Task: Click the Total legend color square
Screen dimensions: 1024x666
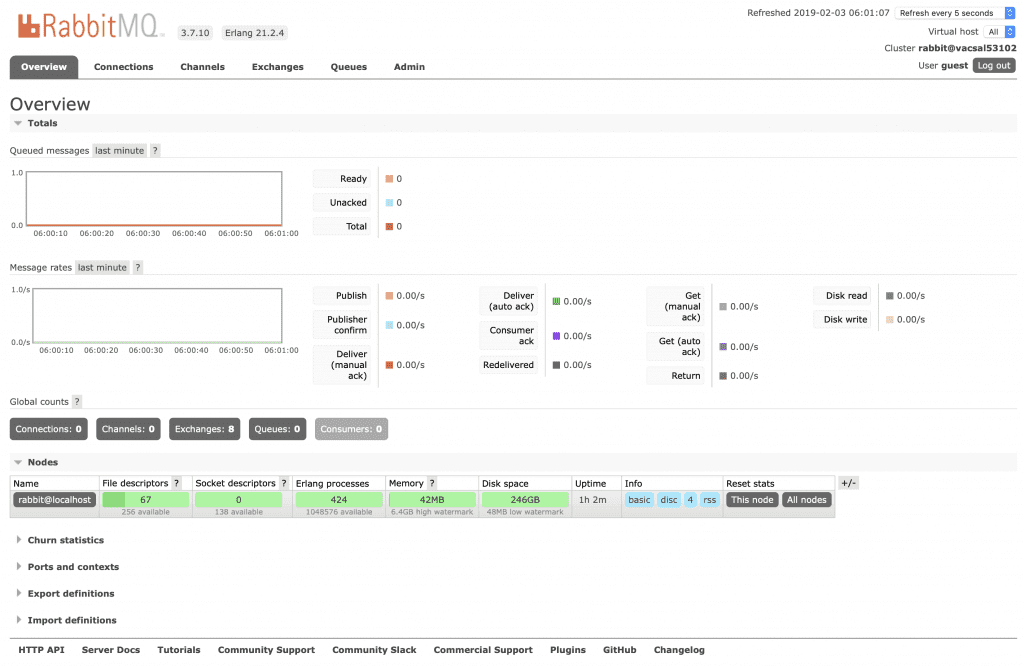Action: click(389, 227)
